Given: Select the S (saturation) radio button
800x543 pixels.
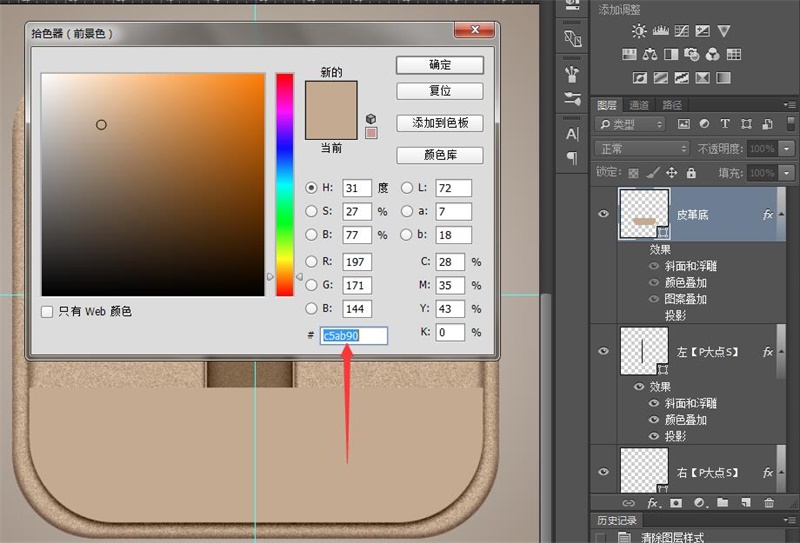Looking at the screenshot, I should (311, 211).
